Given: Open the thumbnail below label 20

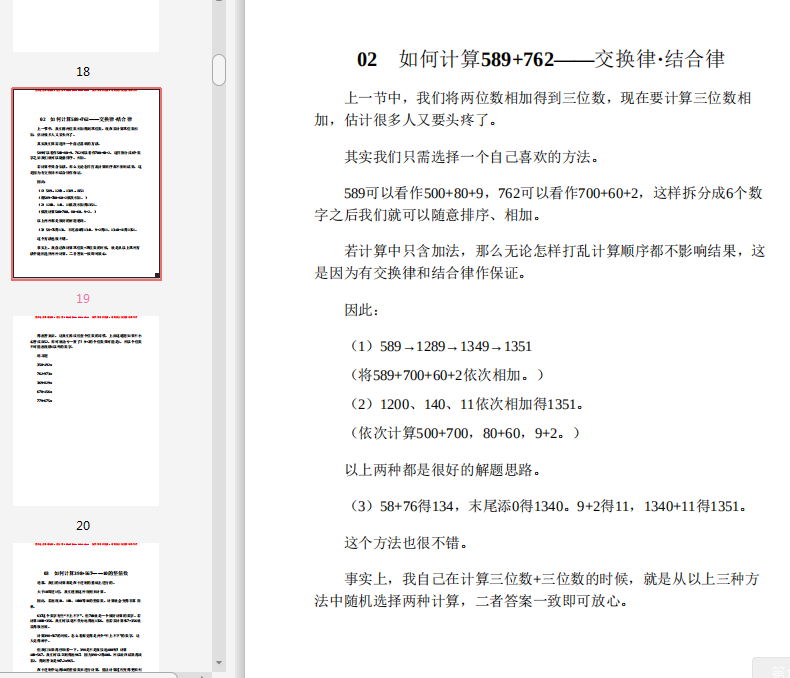Looking at the screenshot, I should pyautogui.click(x=86, y=607).
